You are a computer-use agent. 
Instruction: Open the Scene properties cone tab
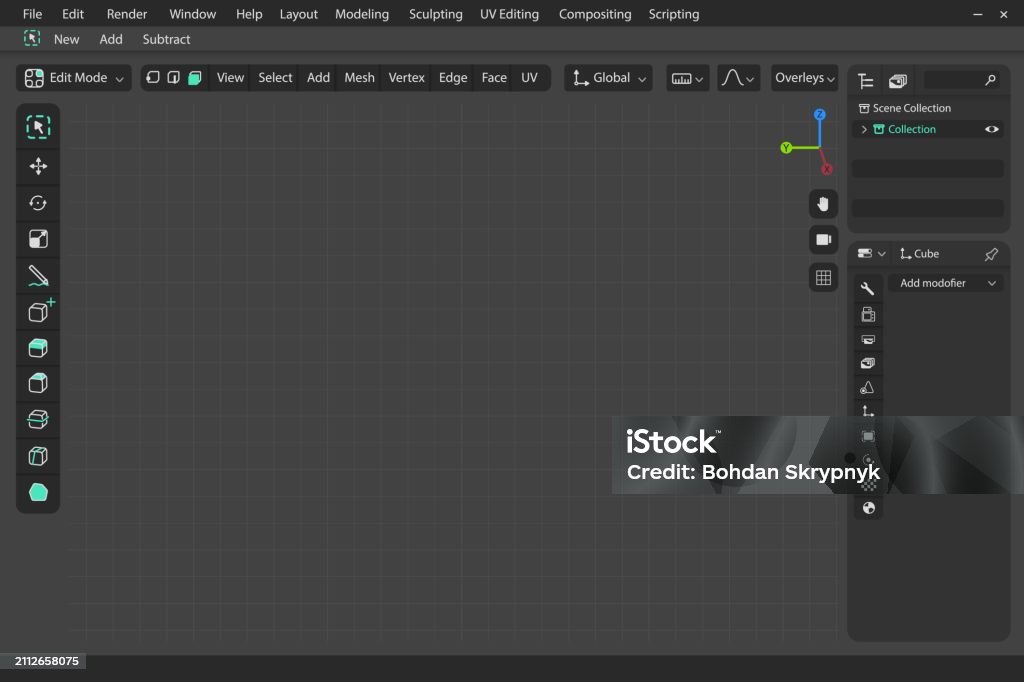(868, 388)
